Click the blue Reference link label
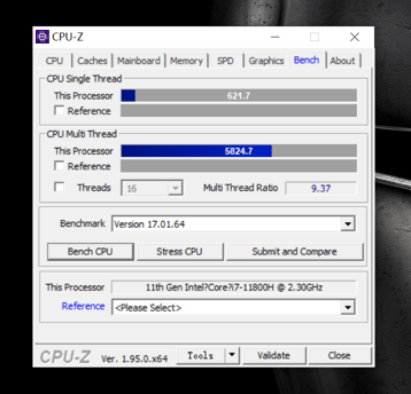The height and width of the screenshot is (394, 411). click(83, 306)
